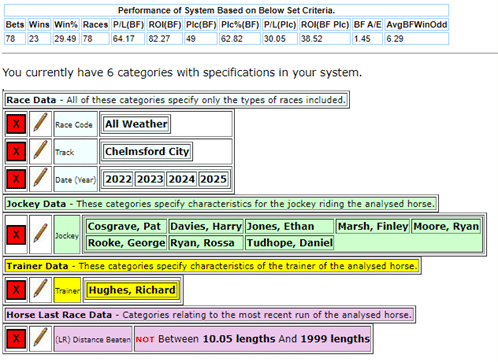Screen dimensions: 498x362
Task: Click the Jockey label cell
Action: click(x=67, y=235)
